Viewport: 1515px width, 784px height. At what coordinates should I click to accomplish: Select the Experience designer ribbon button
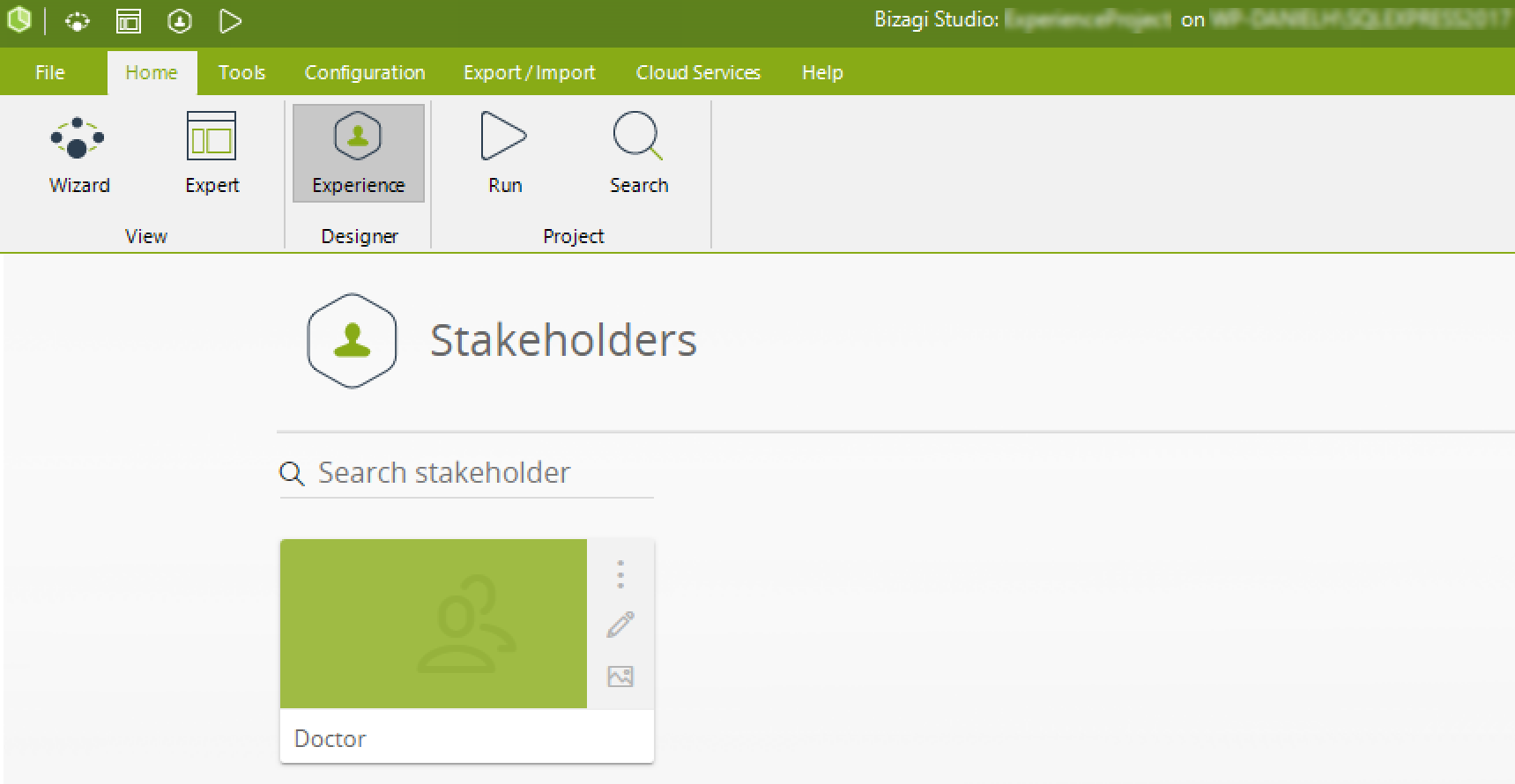tap(358, 153)
